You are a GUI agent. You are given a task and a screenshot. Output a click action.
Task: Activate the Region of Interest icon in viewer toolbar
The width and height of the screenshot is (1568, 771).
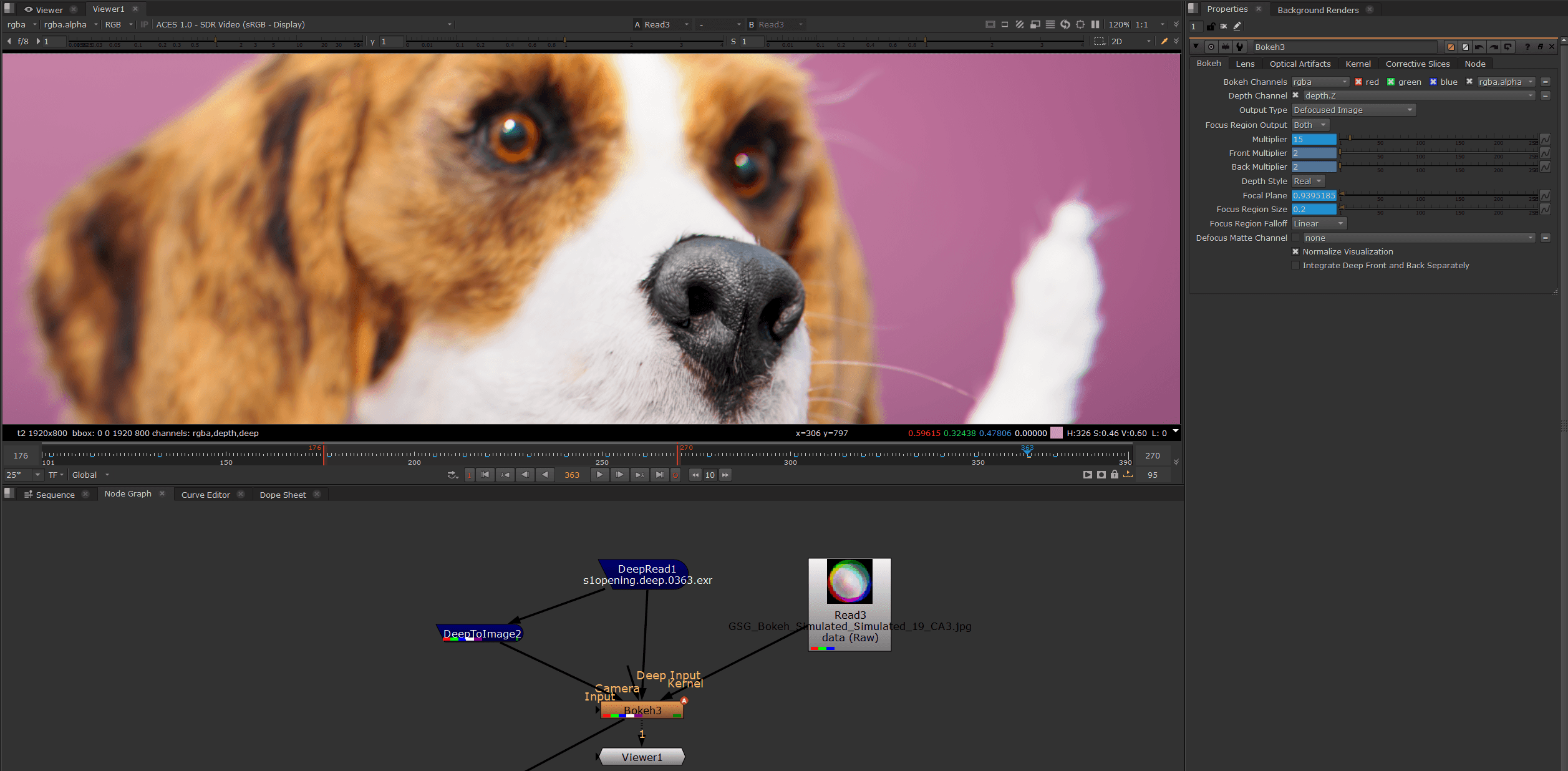point(1081,24)
